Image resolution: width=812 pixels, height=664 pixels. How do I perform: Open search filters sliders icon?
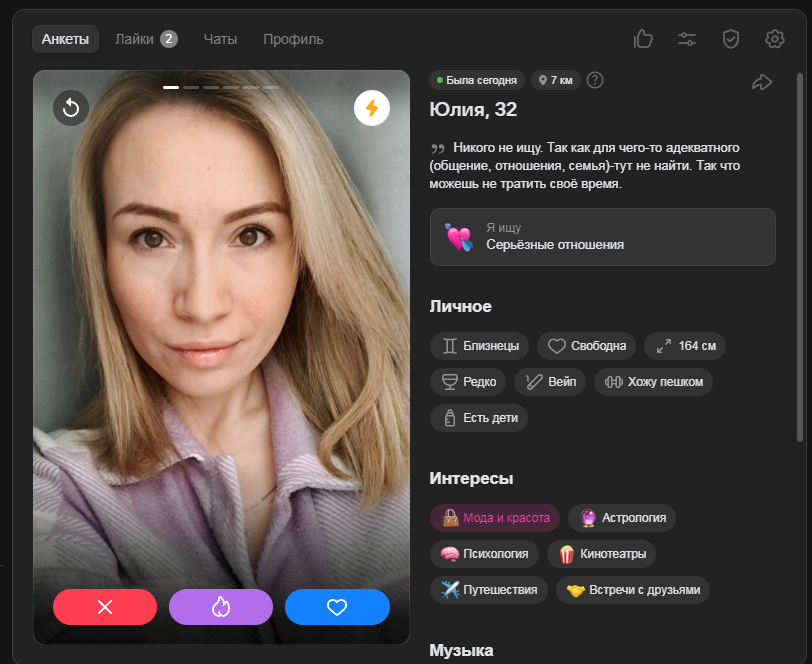687,39
